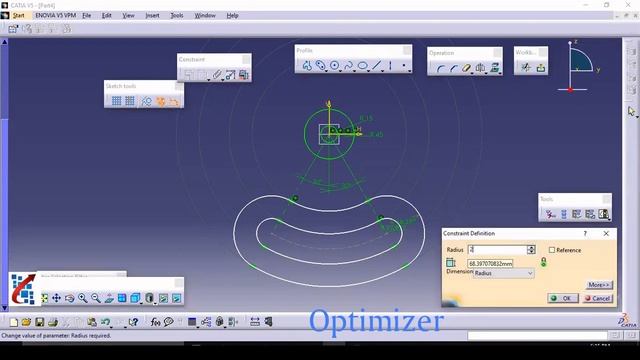The width and height of the screenshot is (640, 360).
Task: Click the Normal View icon
Action: coord(109,298)
